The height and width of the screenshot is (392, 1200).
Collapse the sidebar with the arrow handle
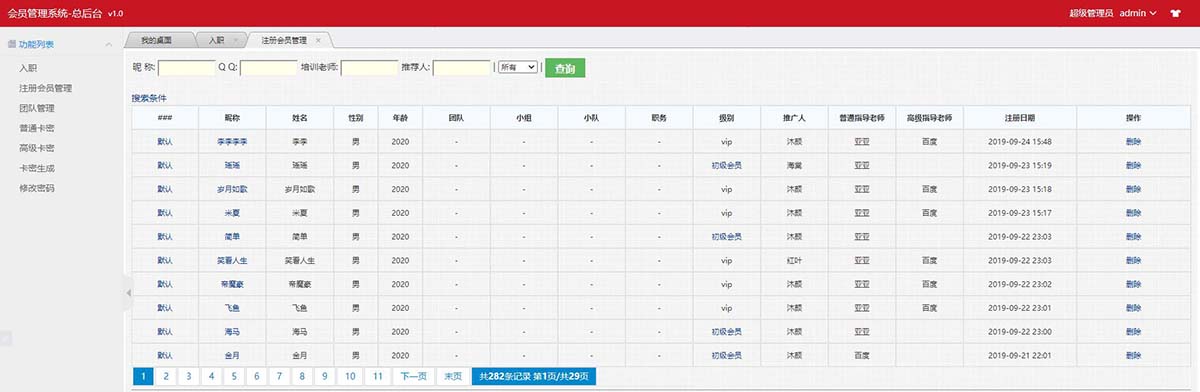[x=128, y=292]
